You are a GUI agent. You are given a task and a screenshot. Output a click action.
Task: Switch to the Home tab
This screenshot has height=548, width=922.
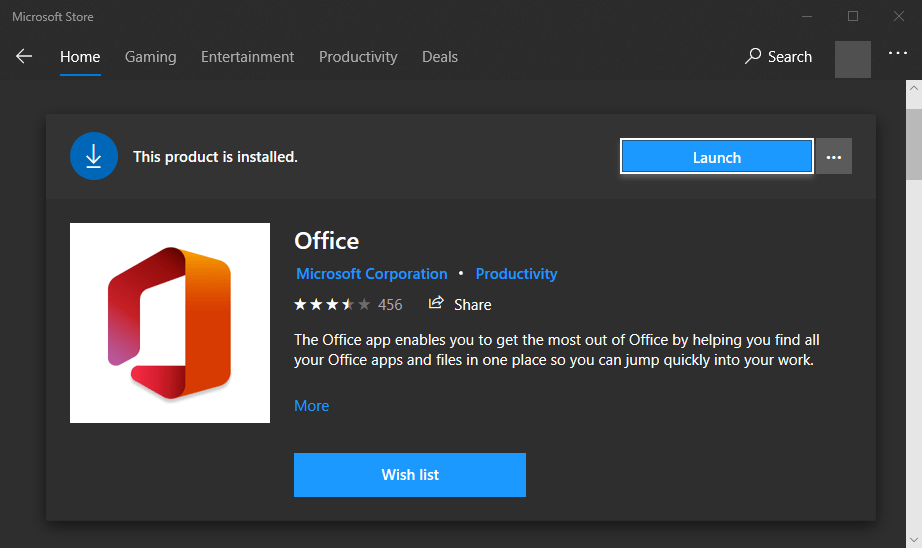[80, 57]
